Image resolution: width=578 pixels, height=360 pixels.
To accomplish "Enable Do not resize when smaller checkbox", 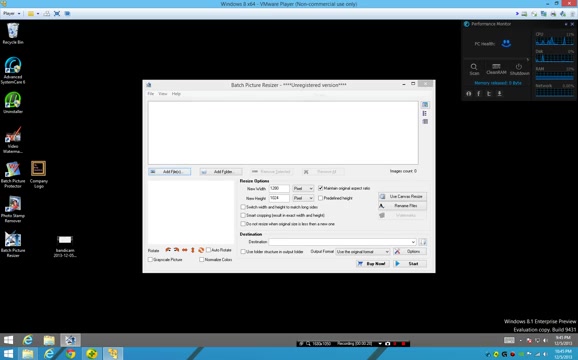I will [243, 224].
